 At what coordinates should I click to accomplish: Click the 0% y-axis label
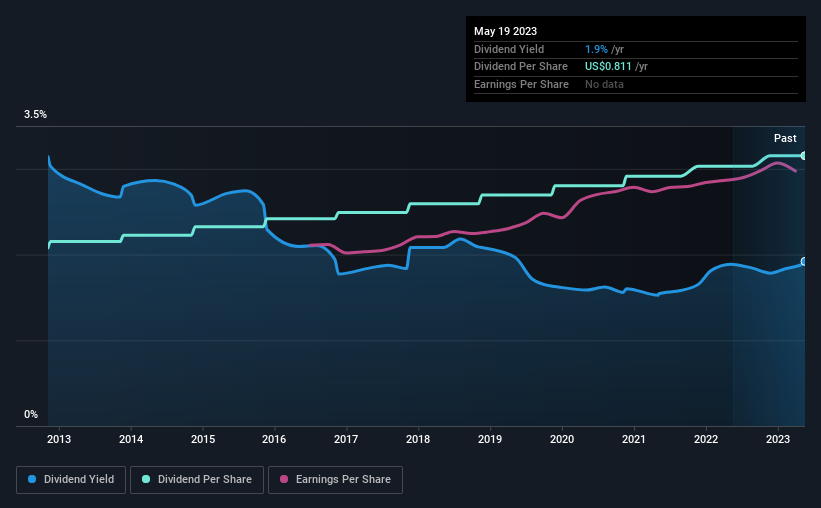(x=31, y=414)
